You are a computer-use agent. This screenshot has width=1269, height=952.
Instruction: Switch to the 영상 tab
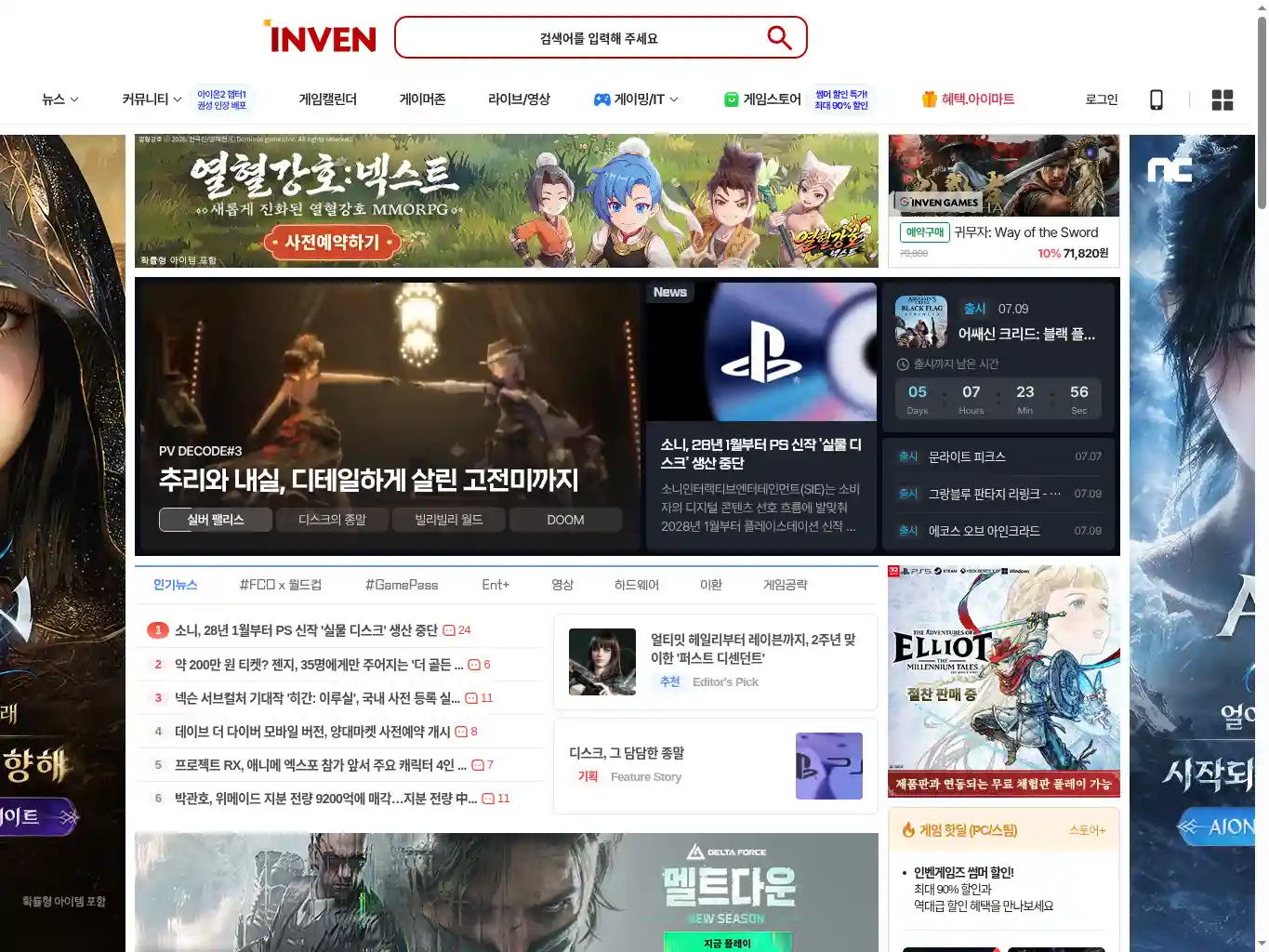coord(562,585)
